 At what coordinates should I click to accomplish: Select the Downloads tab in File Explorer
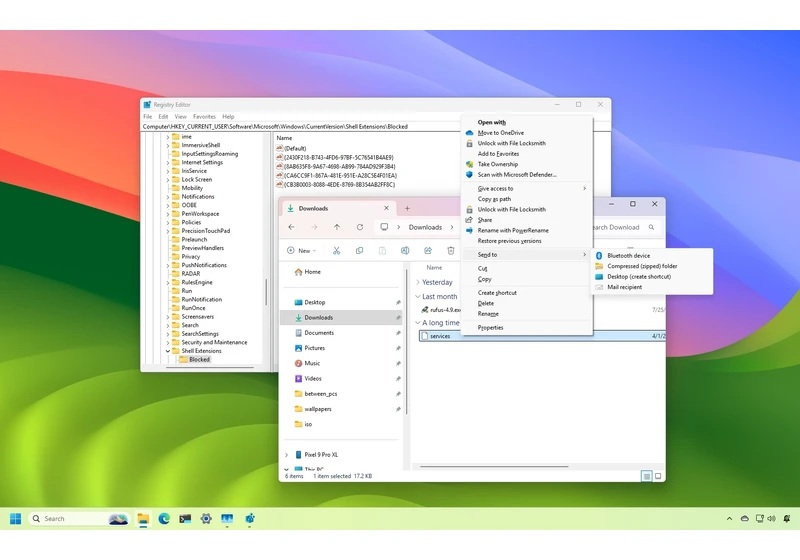[x=339, y=208]
